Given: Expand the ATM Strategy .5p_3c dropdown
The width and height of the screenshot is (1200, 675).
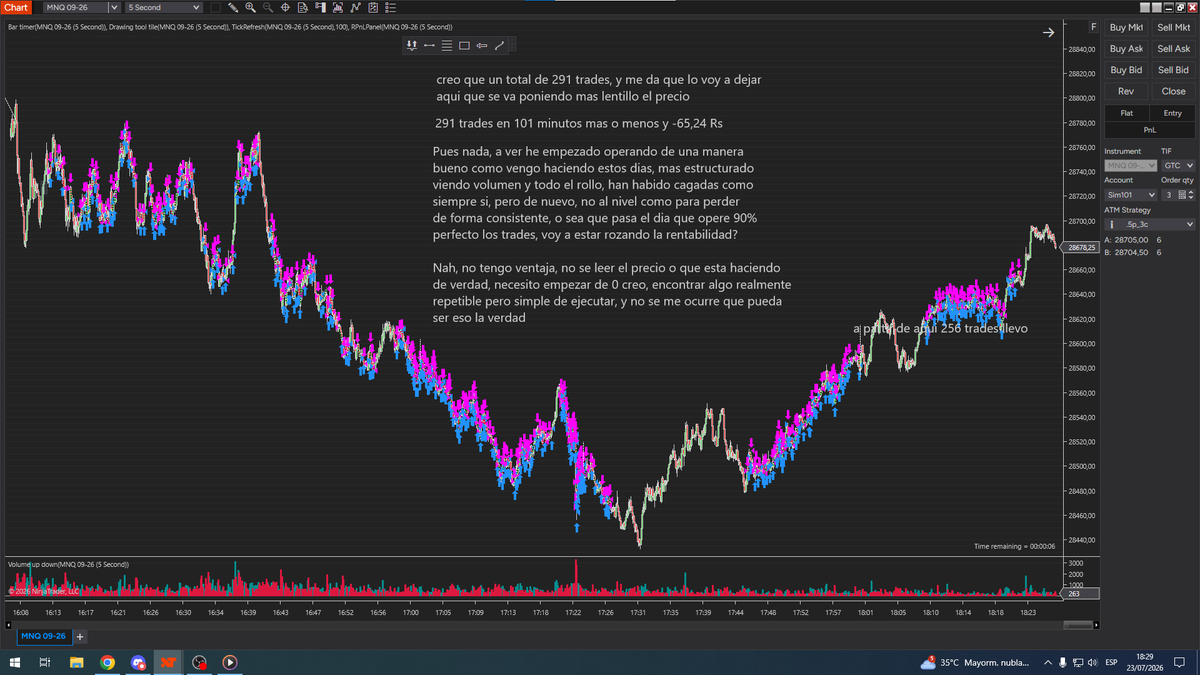Looking at the screenshot, I should tap(1150, 225).
